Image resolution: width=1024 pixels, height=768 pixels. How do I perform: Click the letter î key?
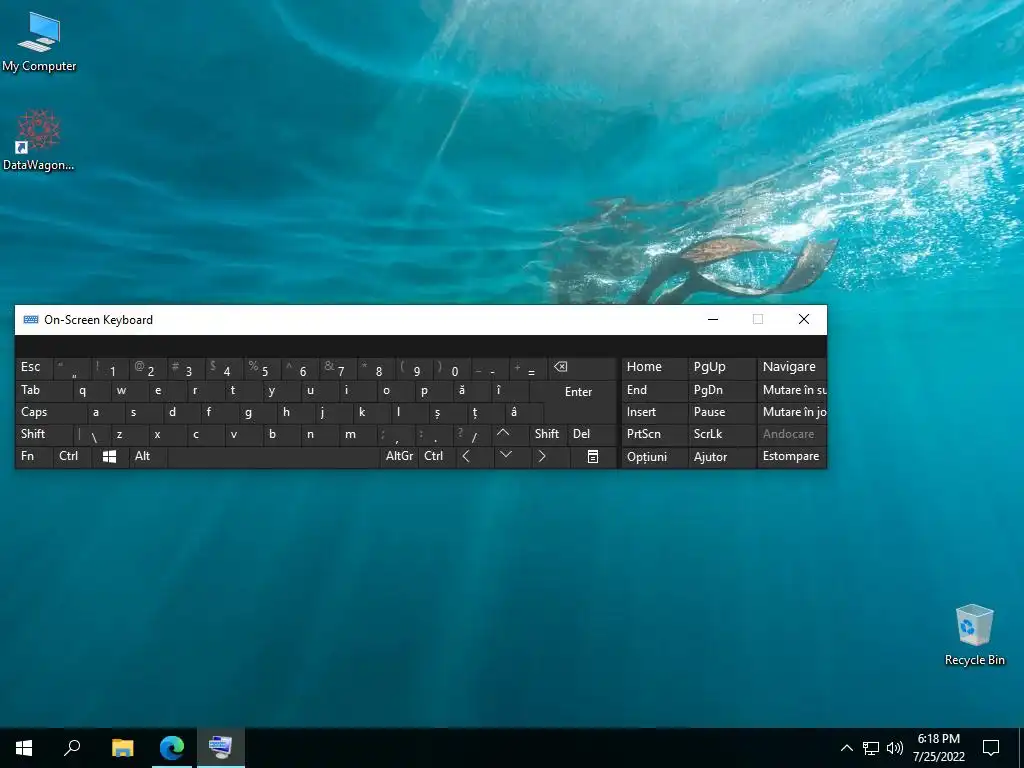click(x=510, y=391)
